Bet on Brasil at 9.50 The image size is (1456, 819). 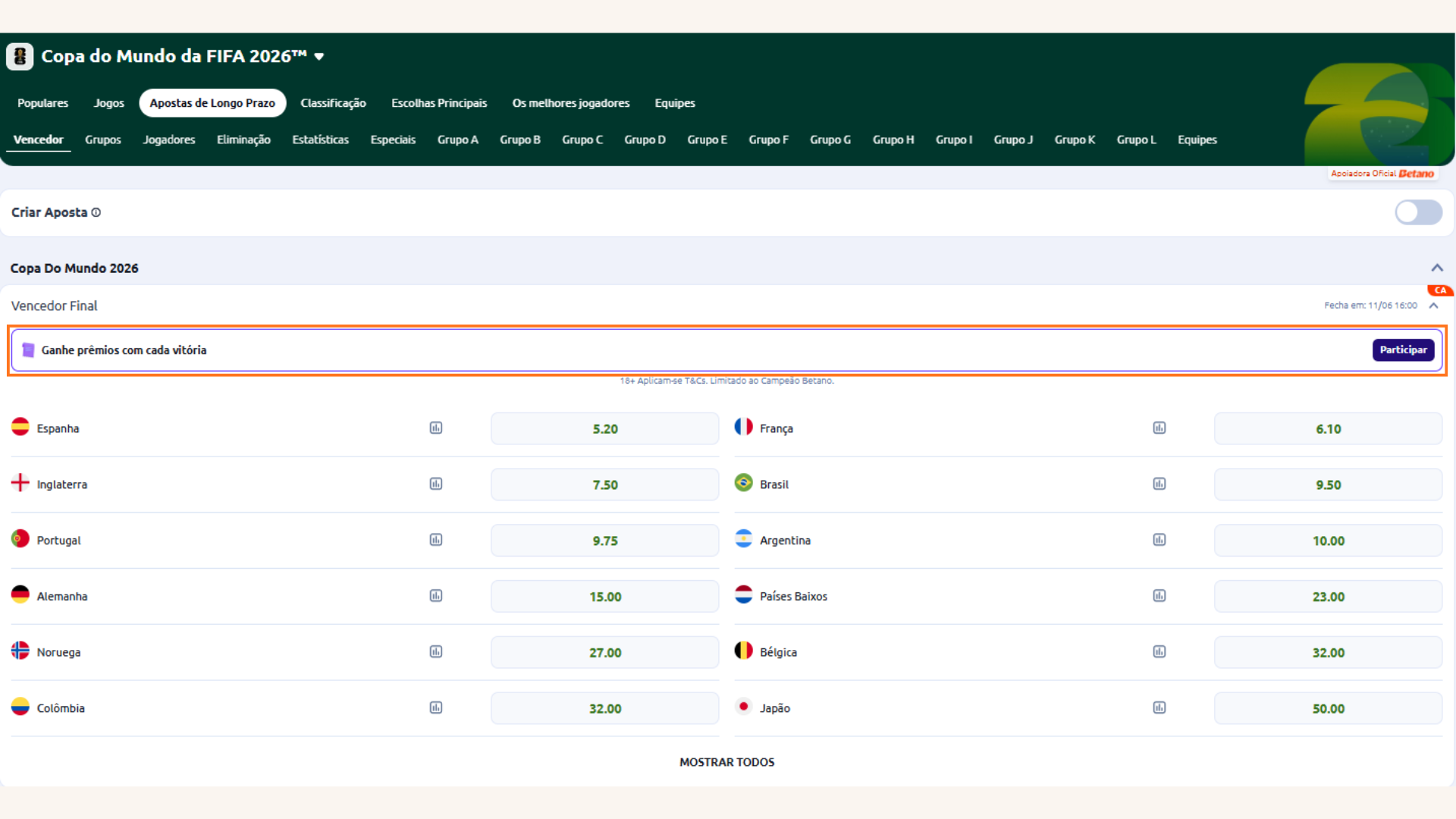coord(1328,485)
